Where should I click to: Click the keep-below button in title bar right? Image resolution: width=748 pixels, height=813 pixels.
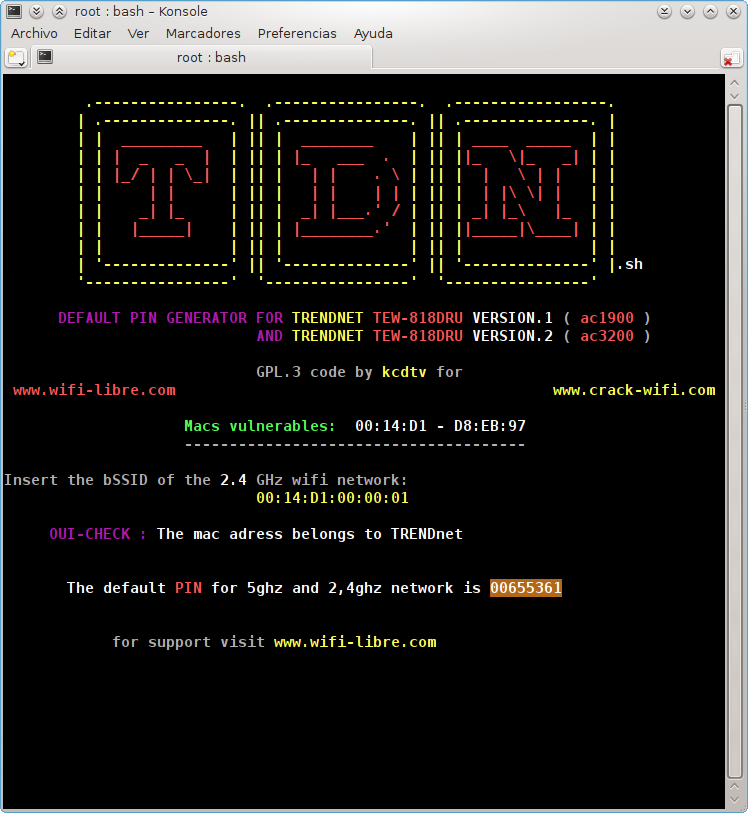pyautogui.click(x=665, y=11)
